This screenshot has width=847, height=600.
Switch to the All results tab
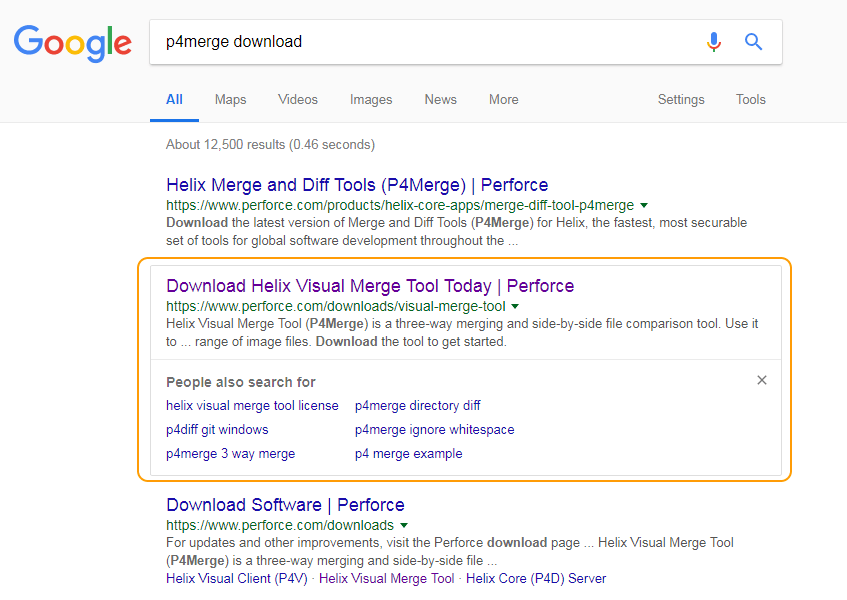(174, 99)
